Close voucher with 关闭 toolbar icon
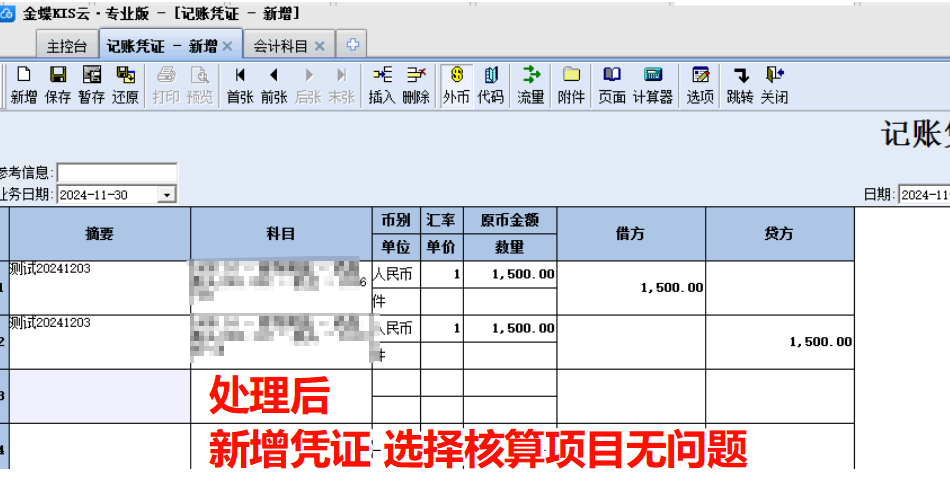Viewport: 950px width, 482px height. point(774,85)
